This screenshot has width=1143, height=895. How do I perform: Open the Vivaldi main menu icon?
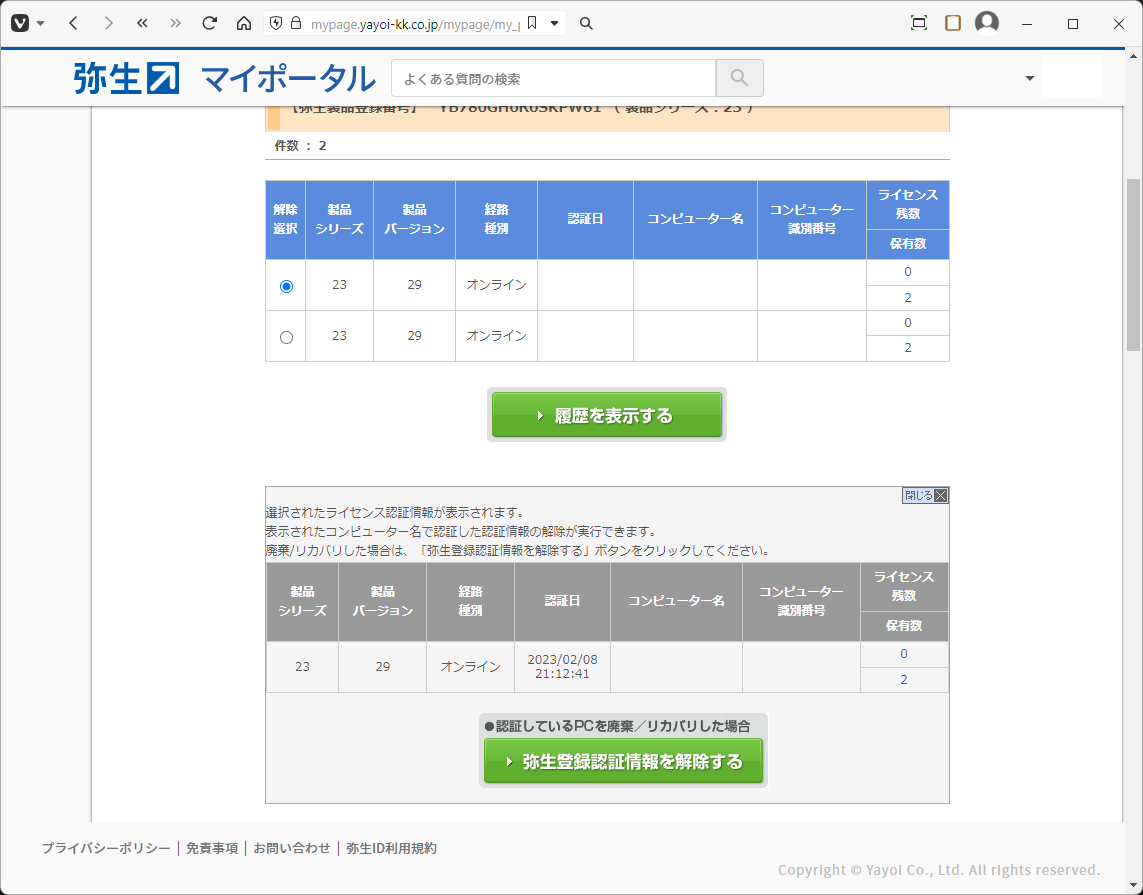(x=20, y=23)
